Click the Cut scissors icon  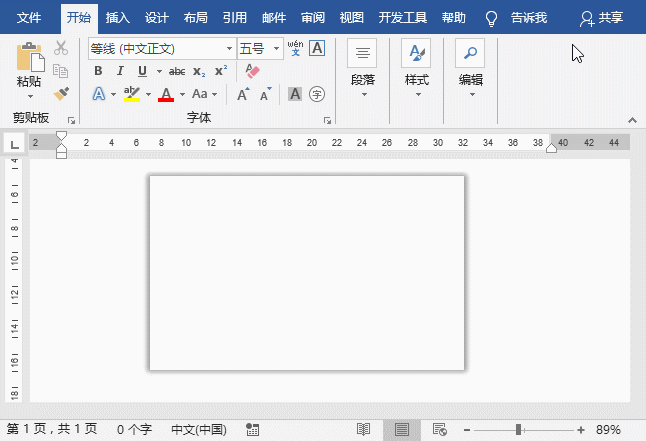(x=61, y=48)
